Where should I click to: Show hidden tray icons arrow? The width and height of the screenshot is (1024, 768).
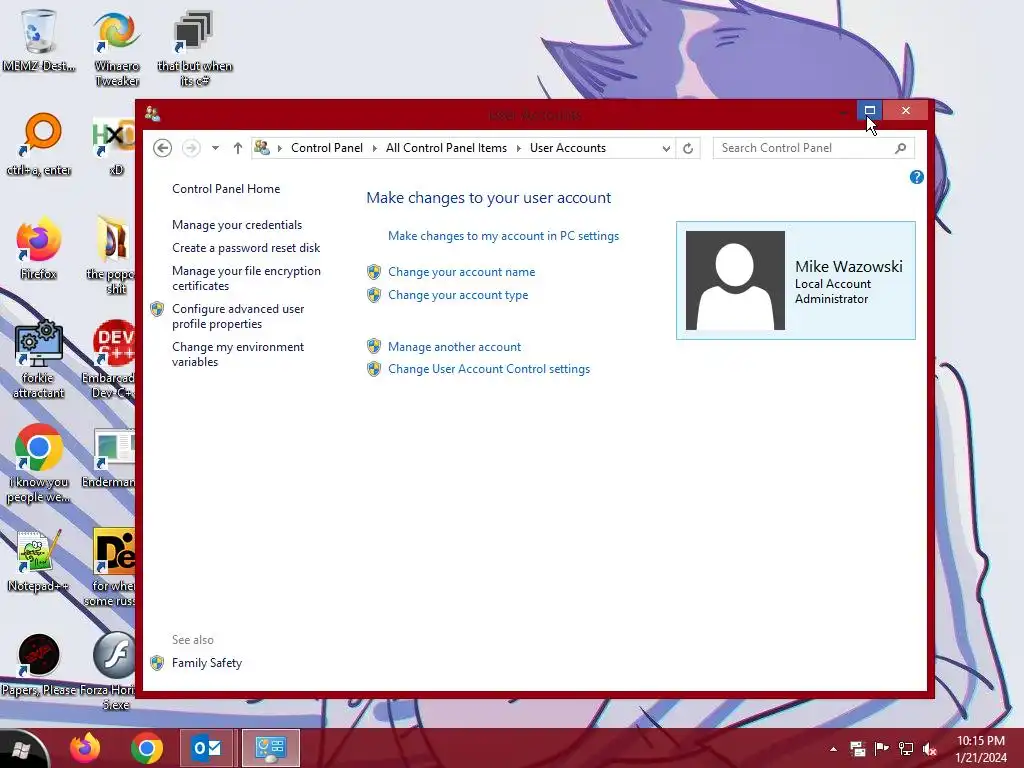click(833, 749)
